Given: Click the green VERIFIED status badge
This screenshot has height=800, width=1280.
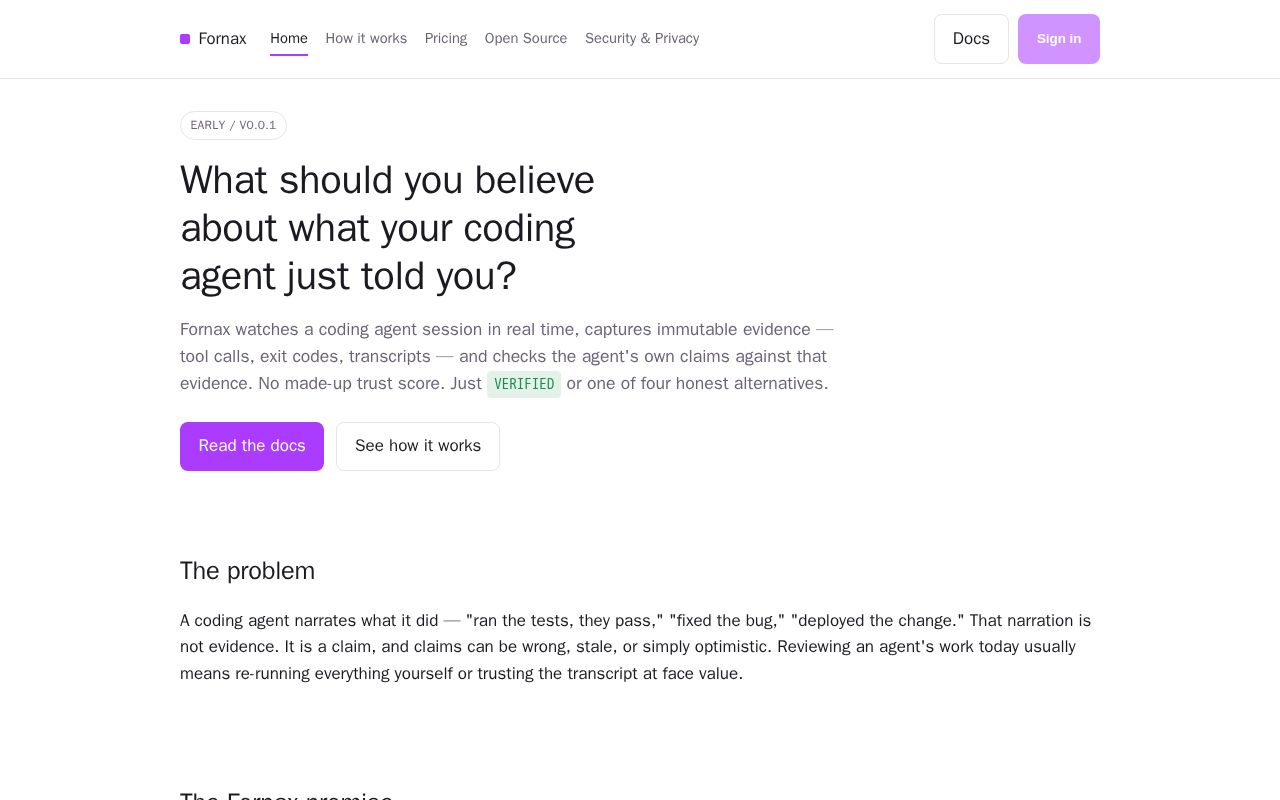Looking at the screenshot, I should click(x=524, y=384).
